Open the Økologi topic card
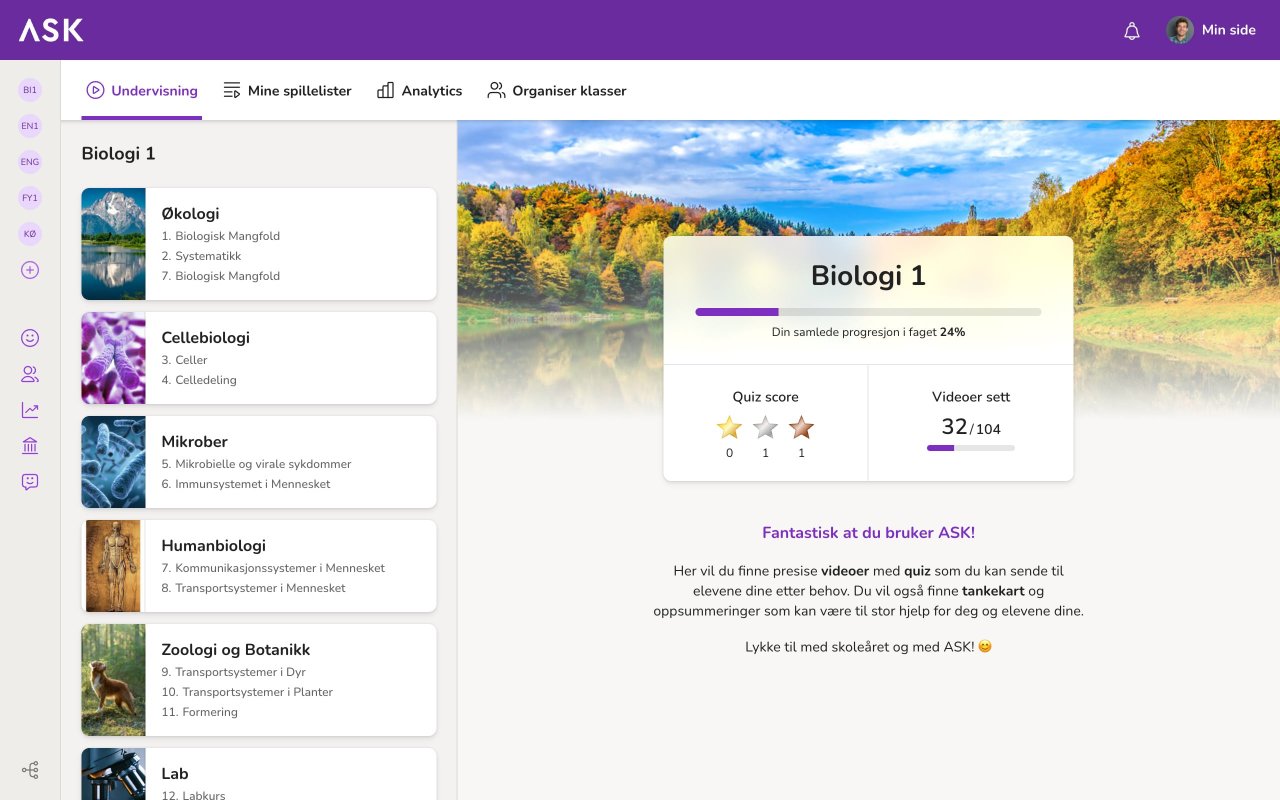1280x800 pixels. tap(259, 244)
